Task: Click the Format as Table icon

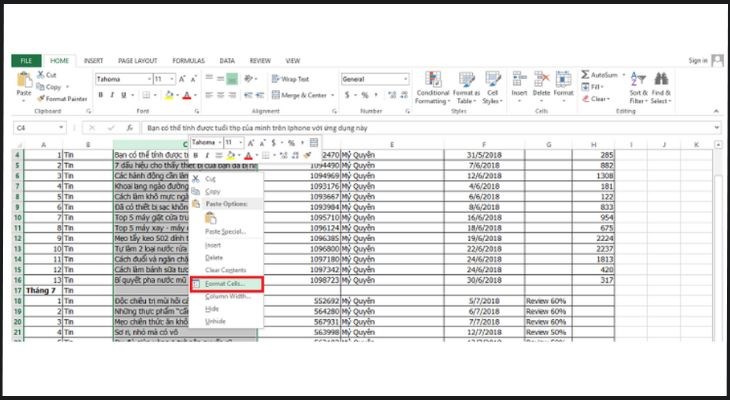Action: click(465, 87)
